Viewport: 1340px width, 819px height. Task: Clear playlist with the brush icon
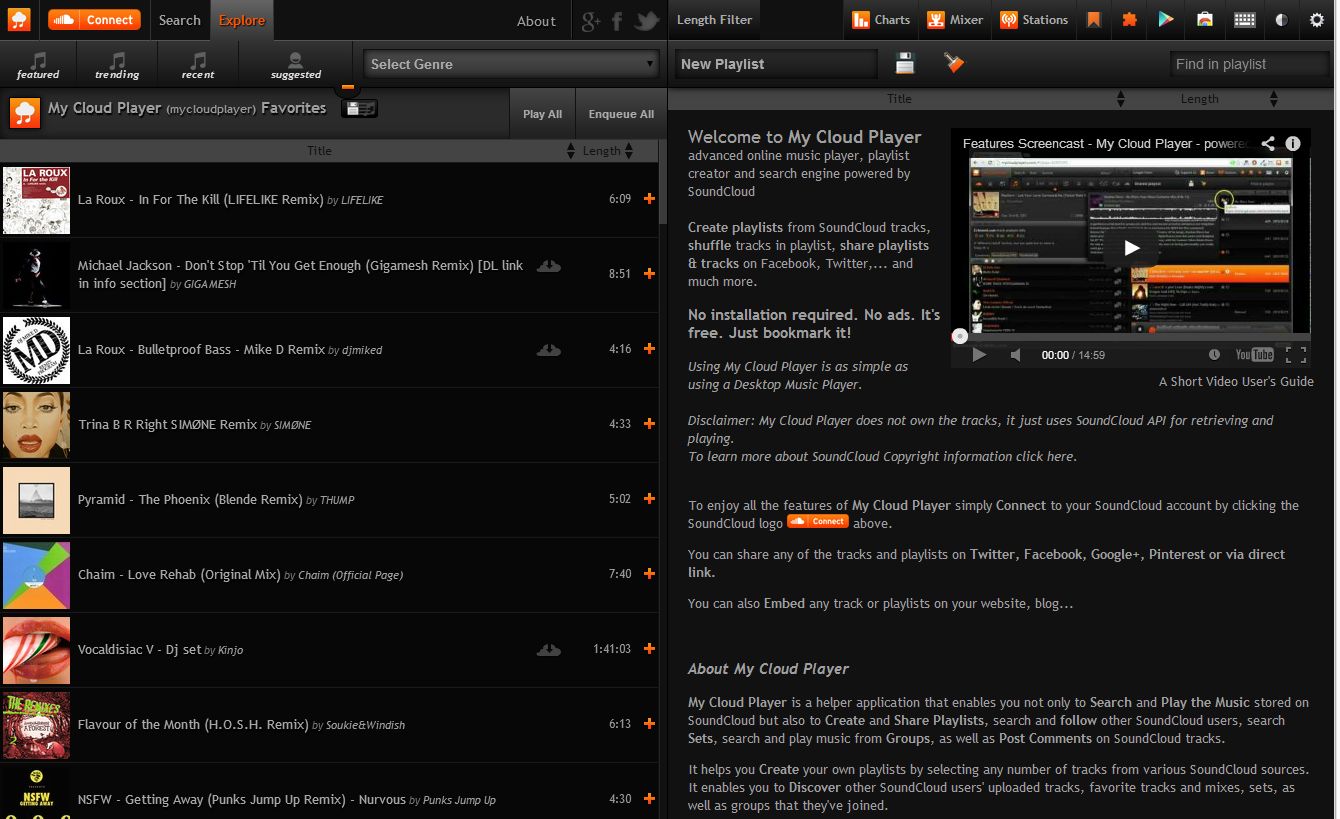click(954, 63)
